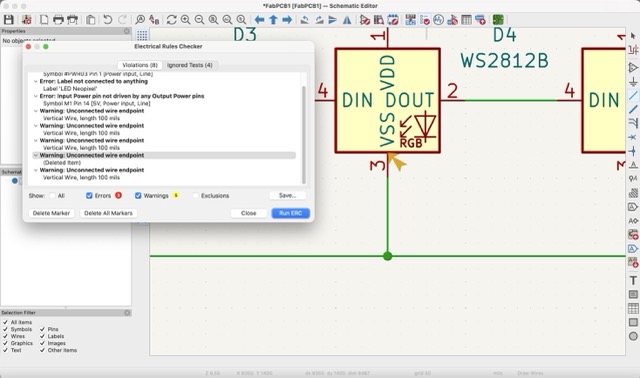Zoom to fit the page with toolbar icon

[x=213, y=20]
